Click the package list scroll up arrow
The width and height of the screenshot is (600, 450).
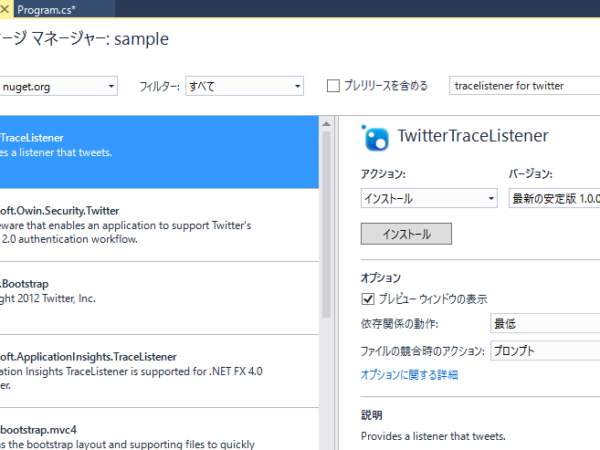[326, 124]
